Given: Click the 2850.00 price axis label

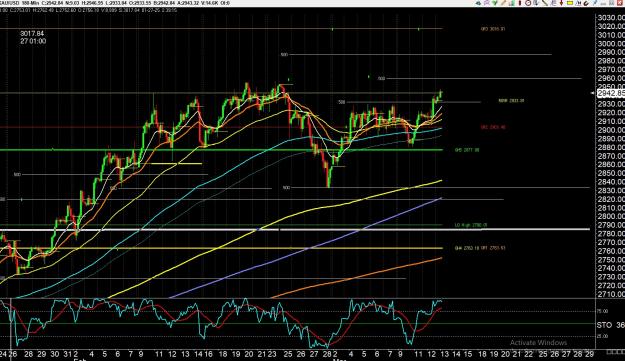Looking at the screenshot, I should point(611,173).
